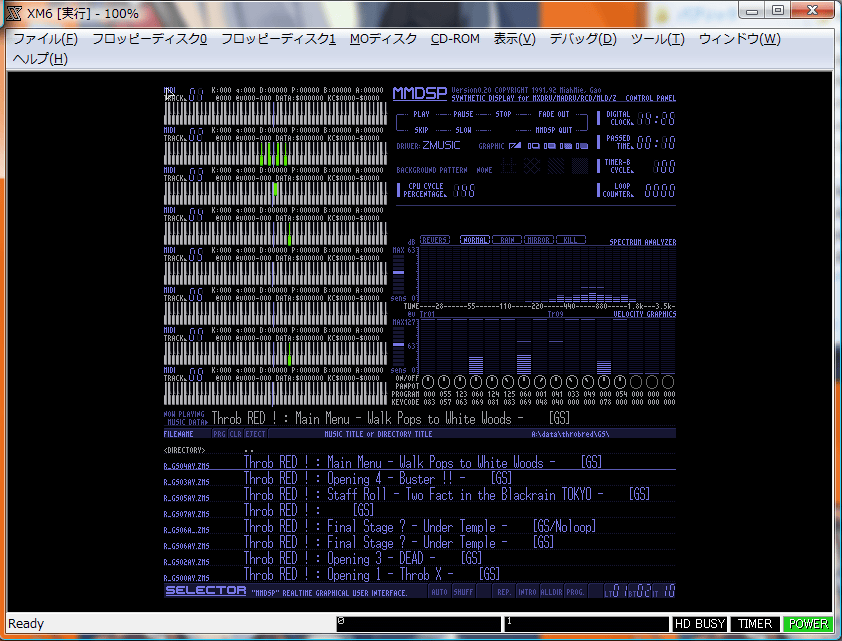Pick the dotted grid background pattern icon
This screenshot has height=641, width=842.
tap(511, 168)
